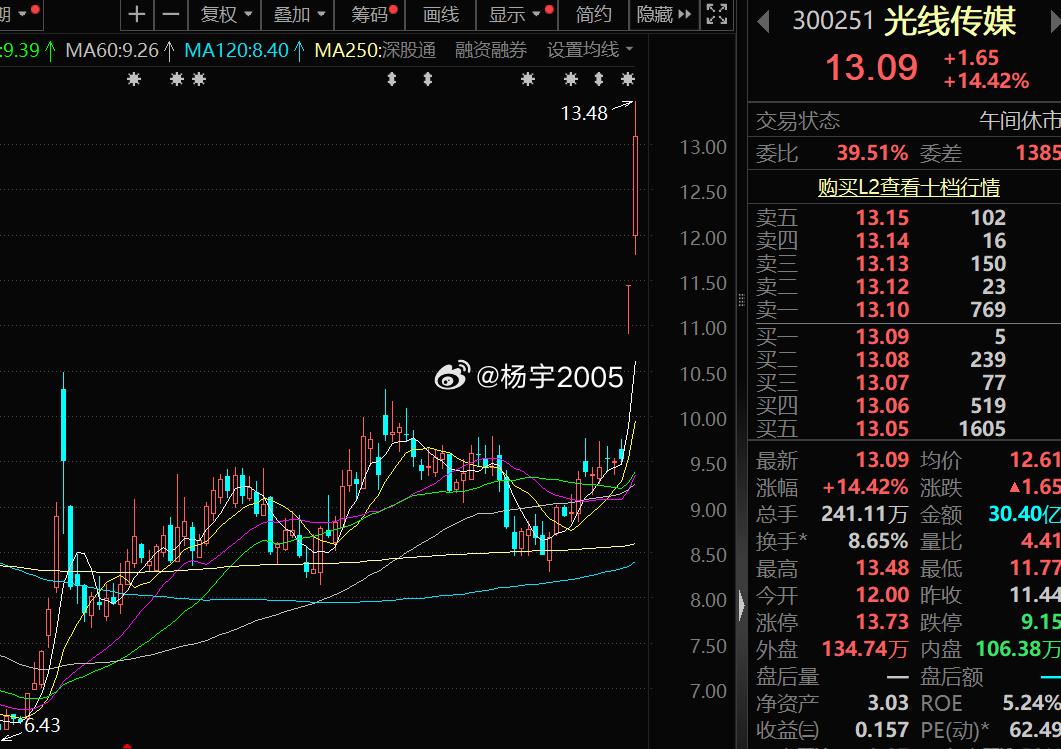The width and height of the screenshot is (1061, 749).
Task: Click 委比 value 39.51%
Action: pos(872,153)
